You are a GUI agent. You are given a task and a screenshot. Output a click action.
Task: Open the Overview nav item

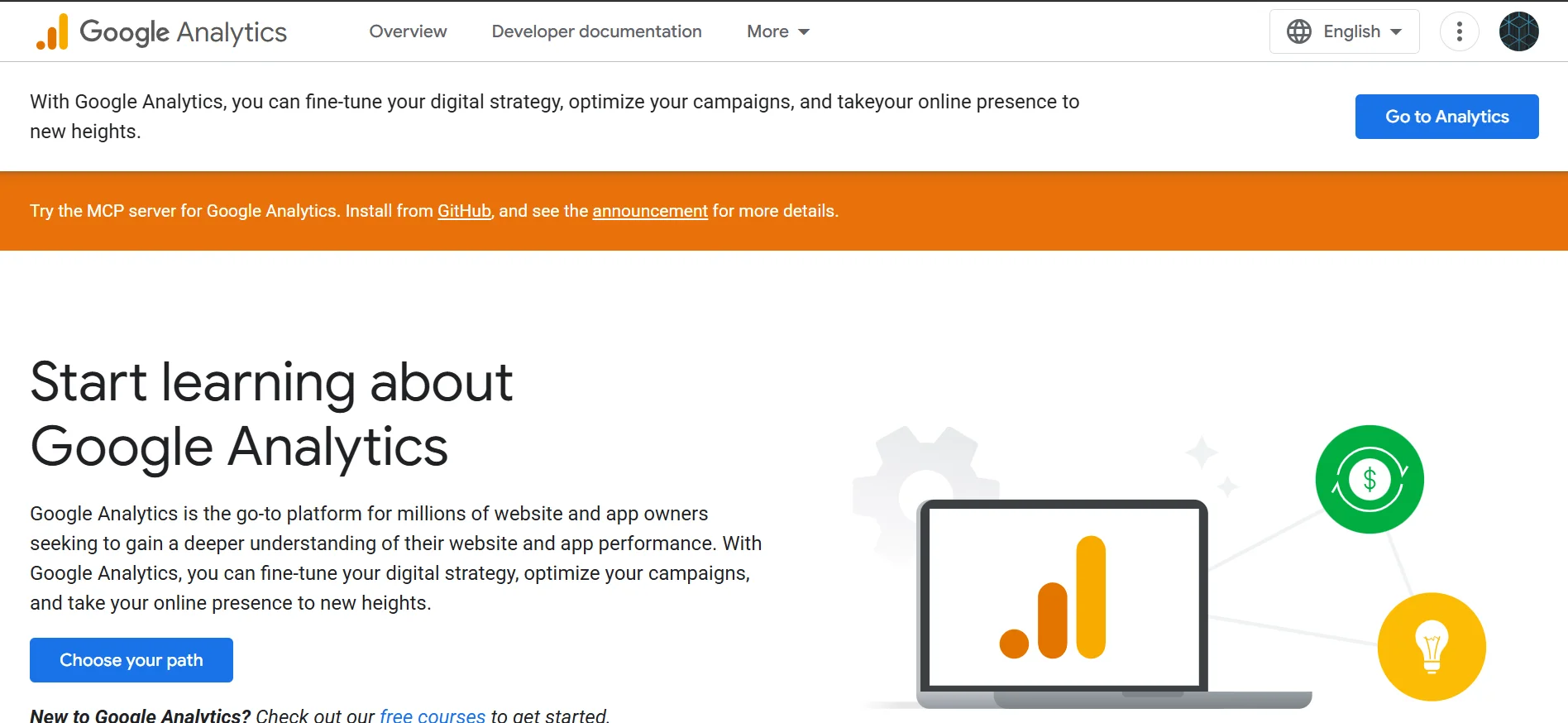[x=408, y=31]
